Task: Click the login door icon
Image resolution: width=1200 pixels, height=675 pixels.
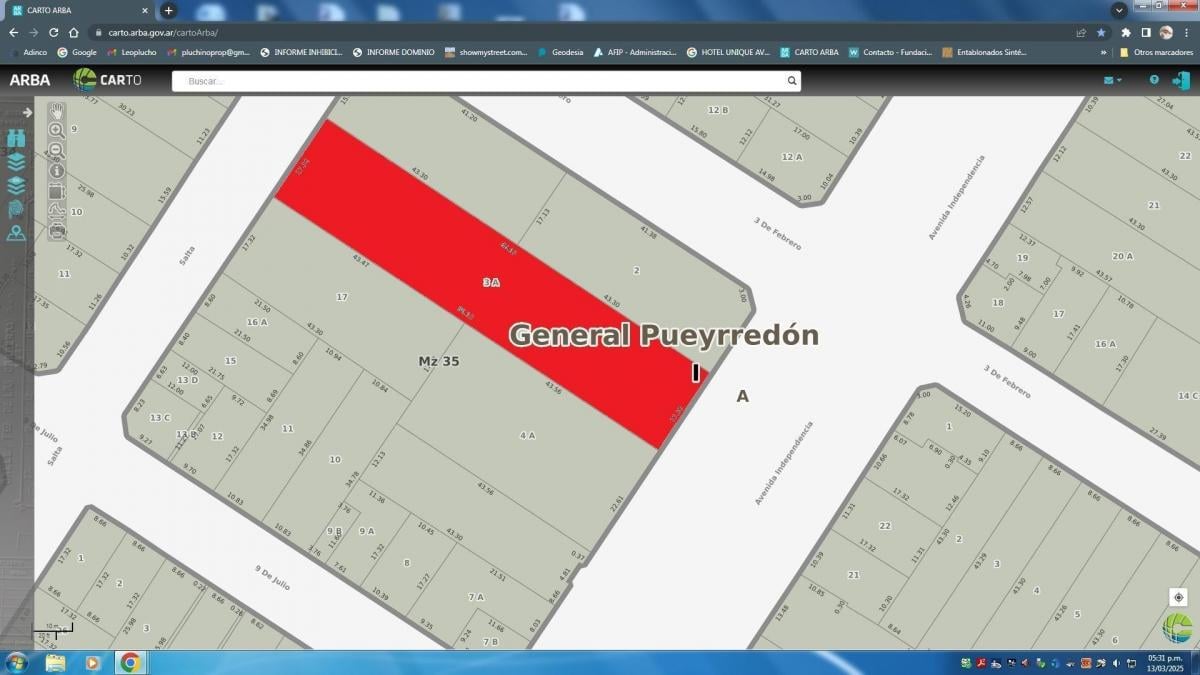Action: (1181, 80)
